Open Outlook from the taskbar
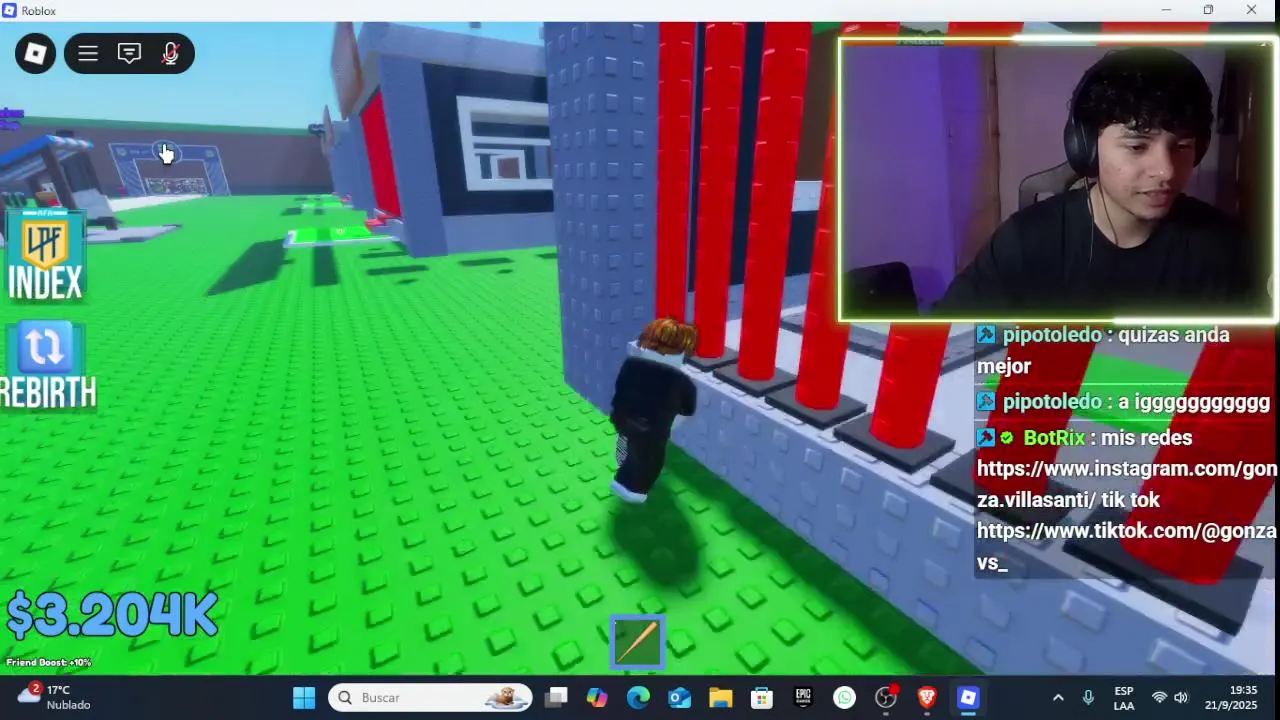 click(679, 697)
